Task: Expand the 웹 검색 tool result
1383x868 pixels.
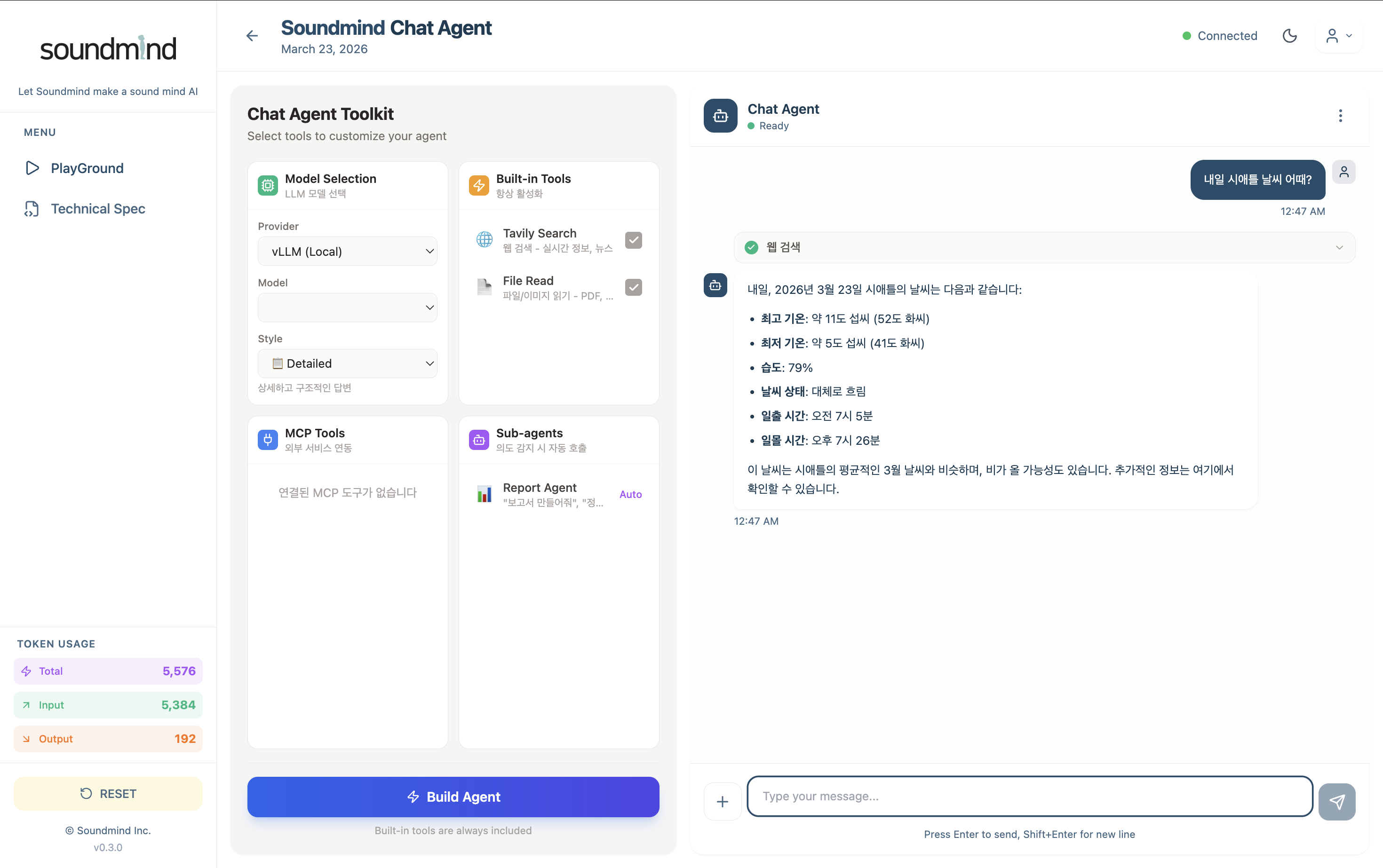Action: click(1044, 247)
